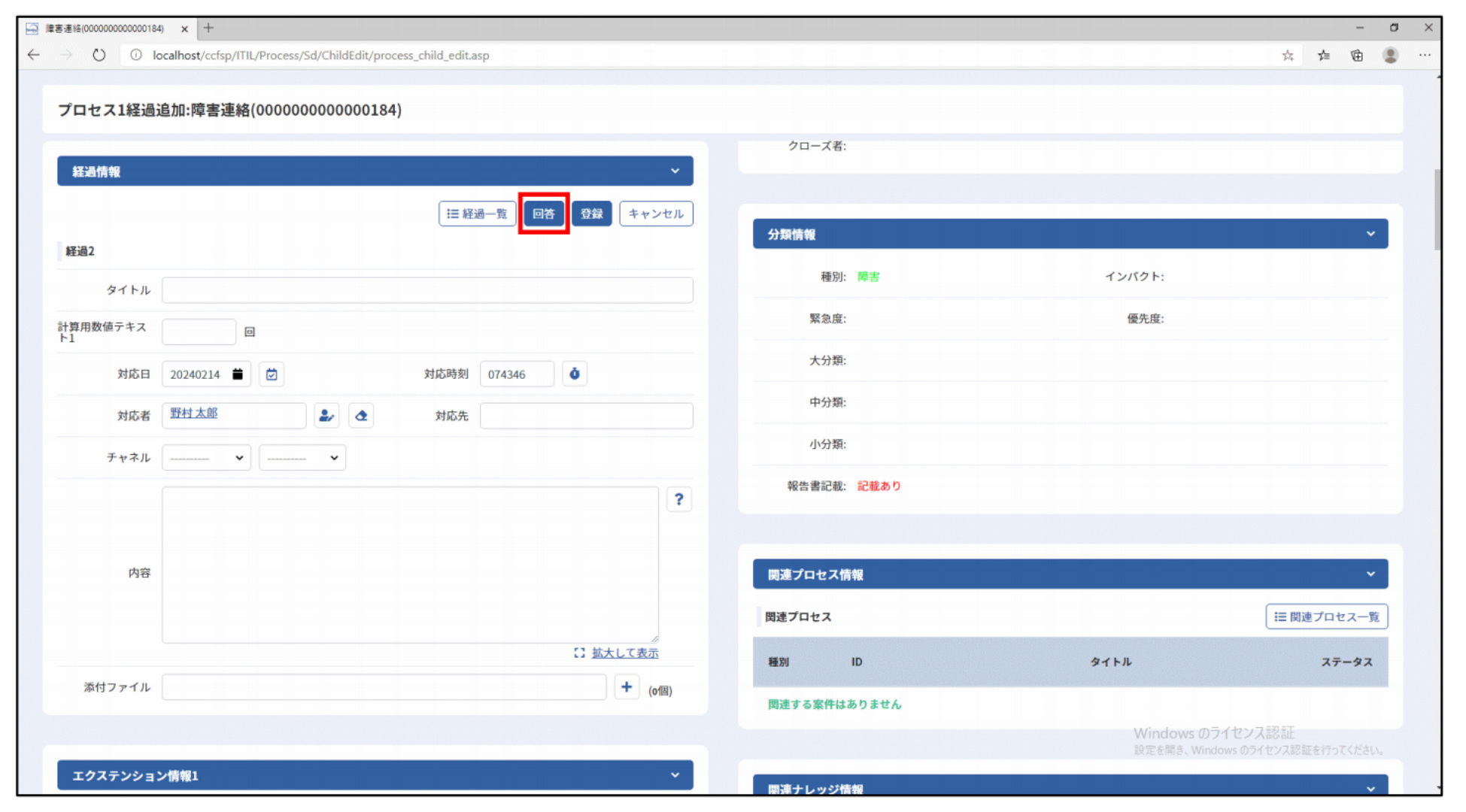Collapse the 関連プロセス情報 panel

[1370, 574]
